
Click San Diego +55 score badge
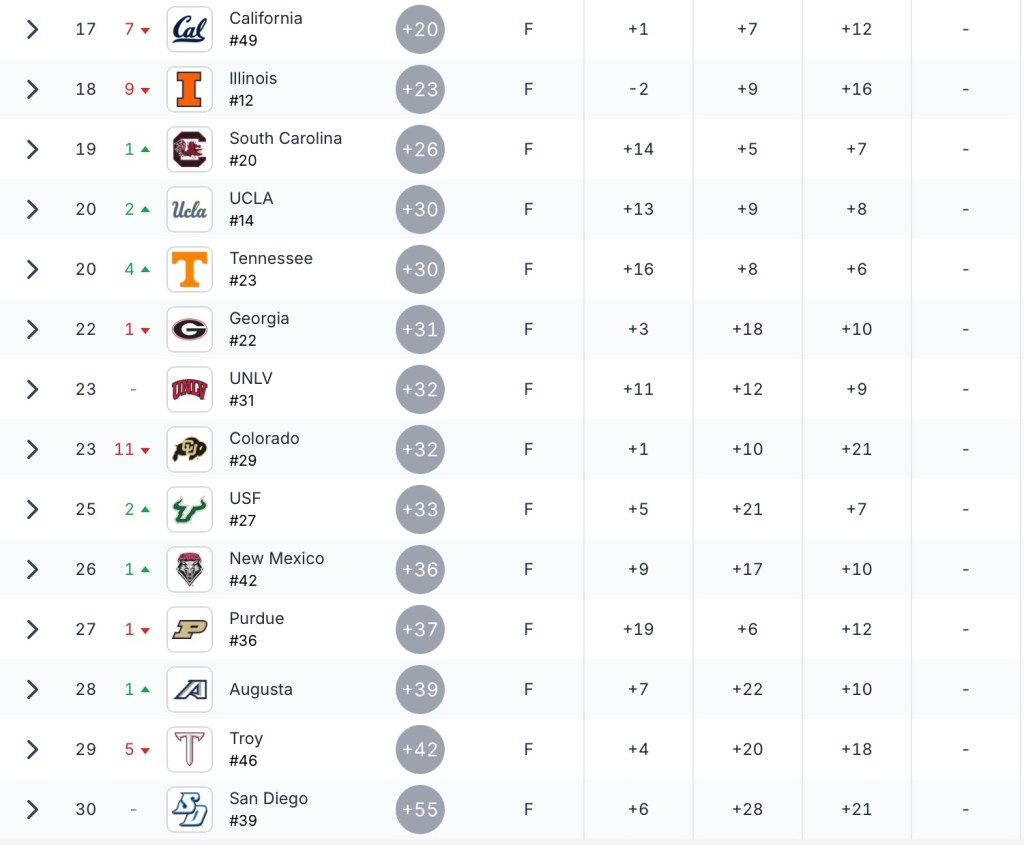(x=420, y=809)
